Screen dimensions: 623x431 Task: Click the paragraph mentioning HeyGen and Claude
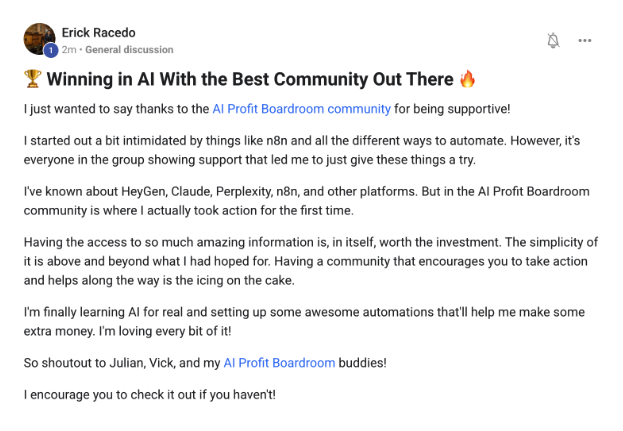[x=300, y=199]
